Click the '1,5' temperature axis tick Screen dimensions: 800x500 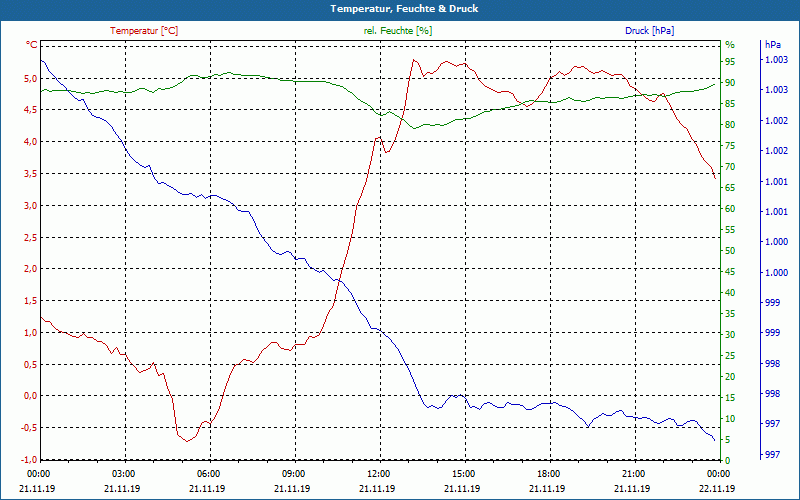coord(31,301)
